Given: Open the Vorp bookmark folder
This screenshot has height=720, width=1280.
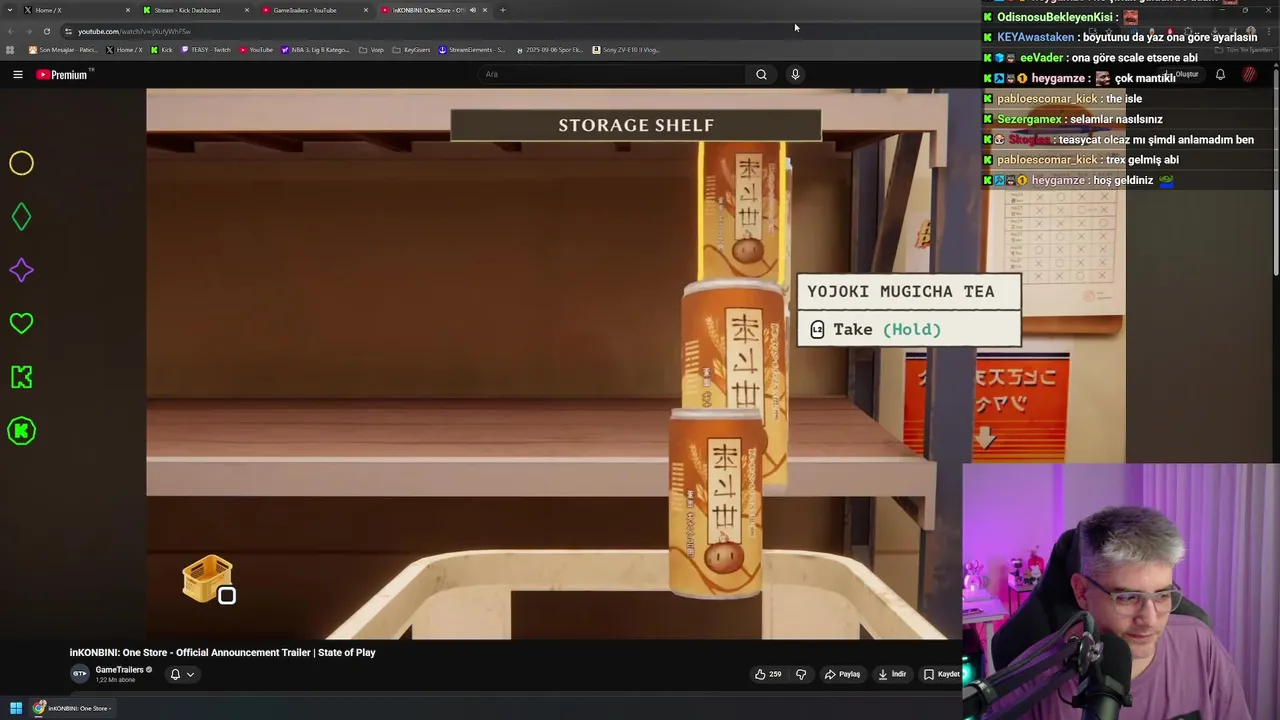Looking at the screenshot, I should coord(371,49).
